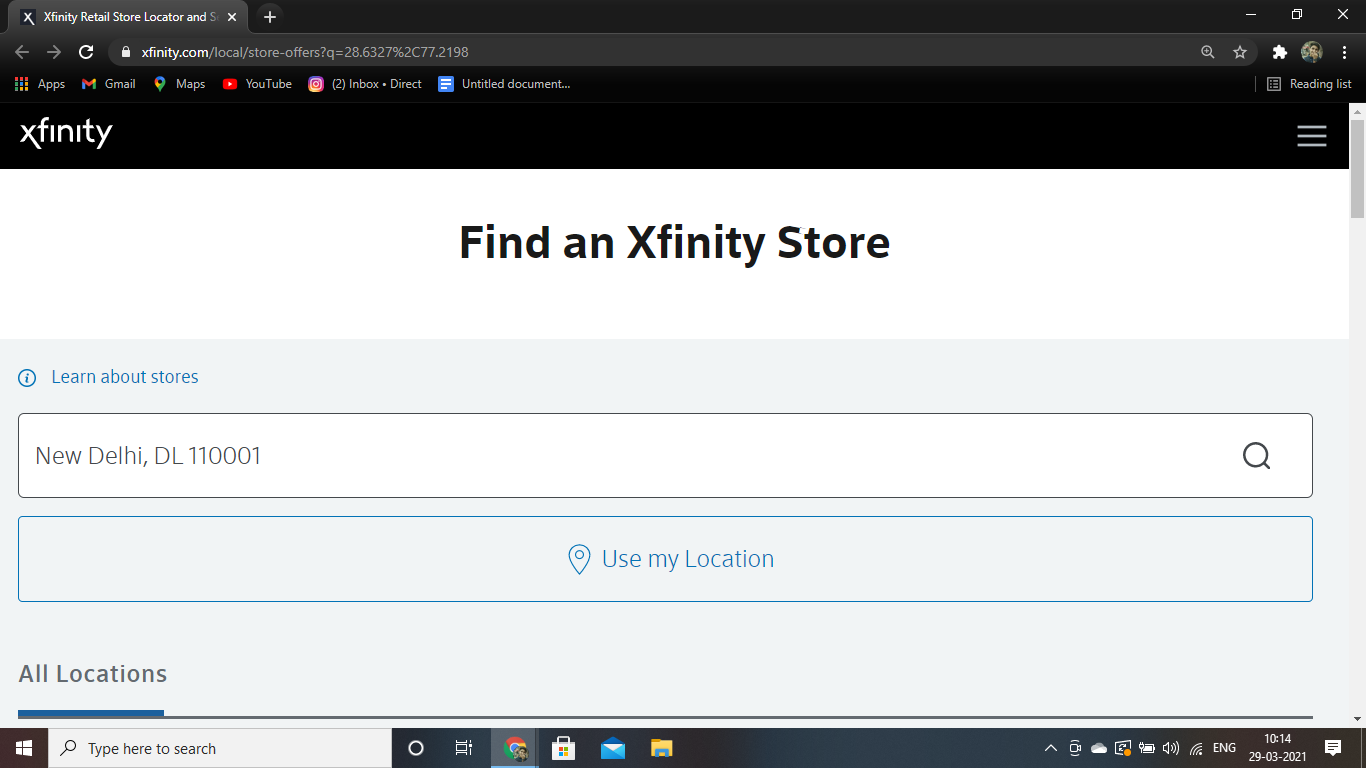Open the Reading list
The width and height of the screenshot is (1366, 768).
[x=1309, y=84]
